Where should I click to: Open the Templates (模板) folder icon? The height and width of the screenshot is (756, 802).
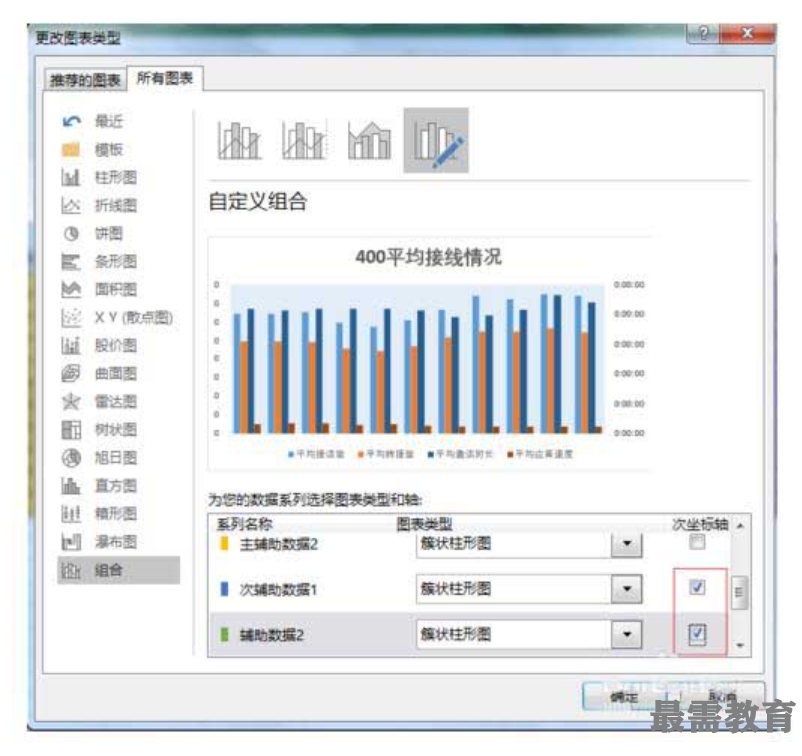point(71,149)
